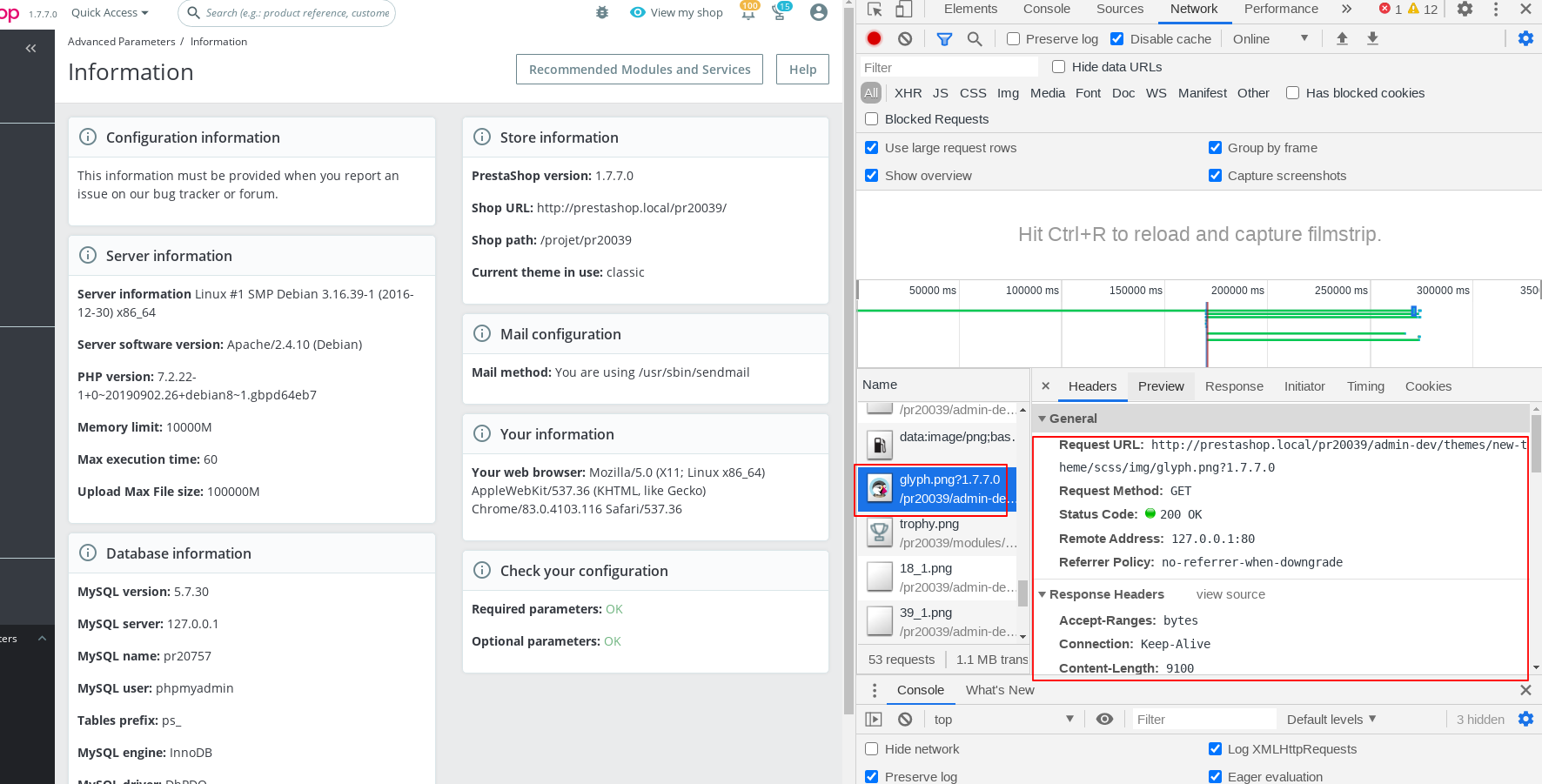The width and height of the screenshot is (1542, 784).
Task: Enable the network Preserve log checkbox
Action: point(1013,39)
